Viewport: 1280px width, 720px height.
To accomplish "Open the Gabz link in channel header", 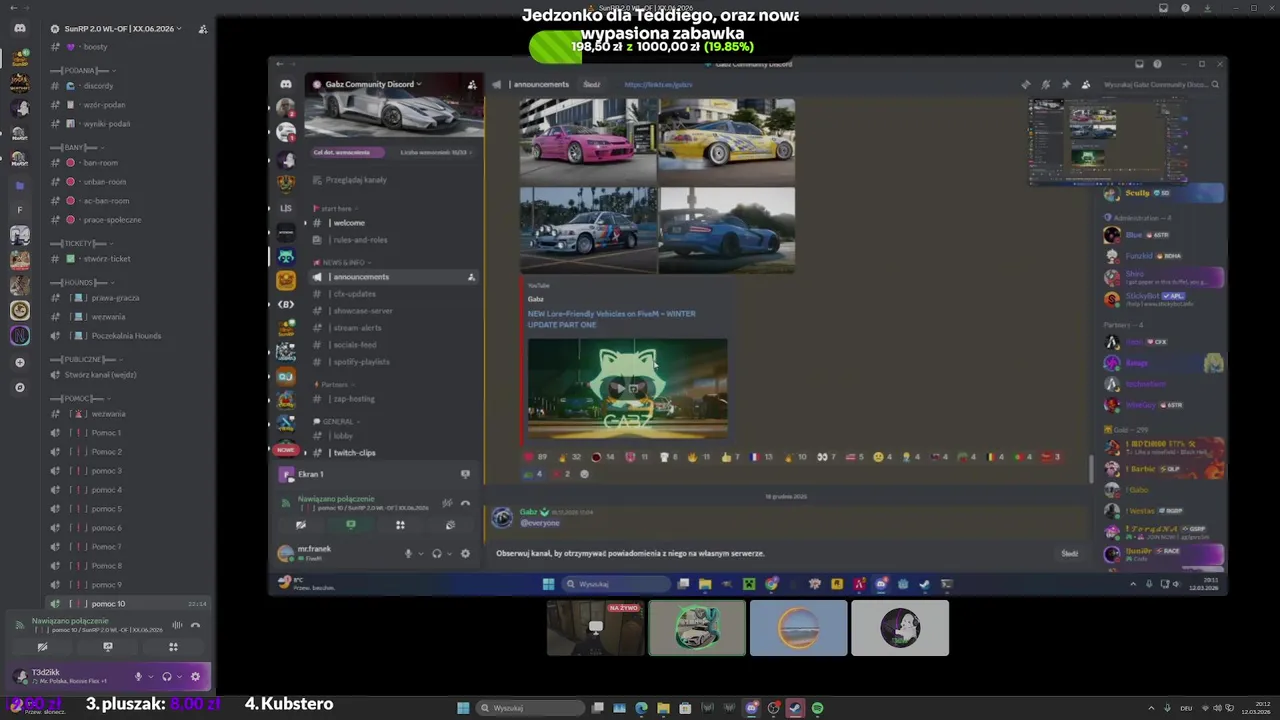I will pos(658,85).
